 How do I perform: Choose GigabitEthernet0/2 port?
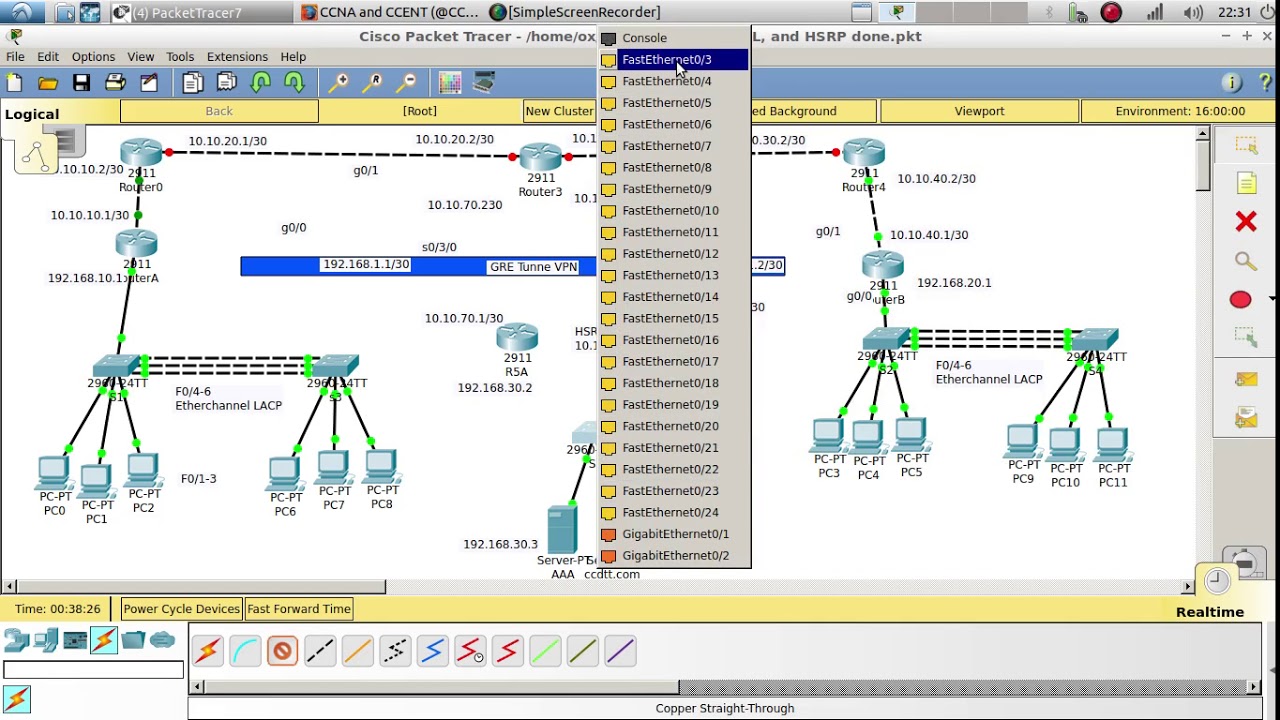point(674,556)
